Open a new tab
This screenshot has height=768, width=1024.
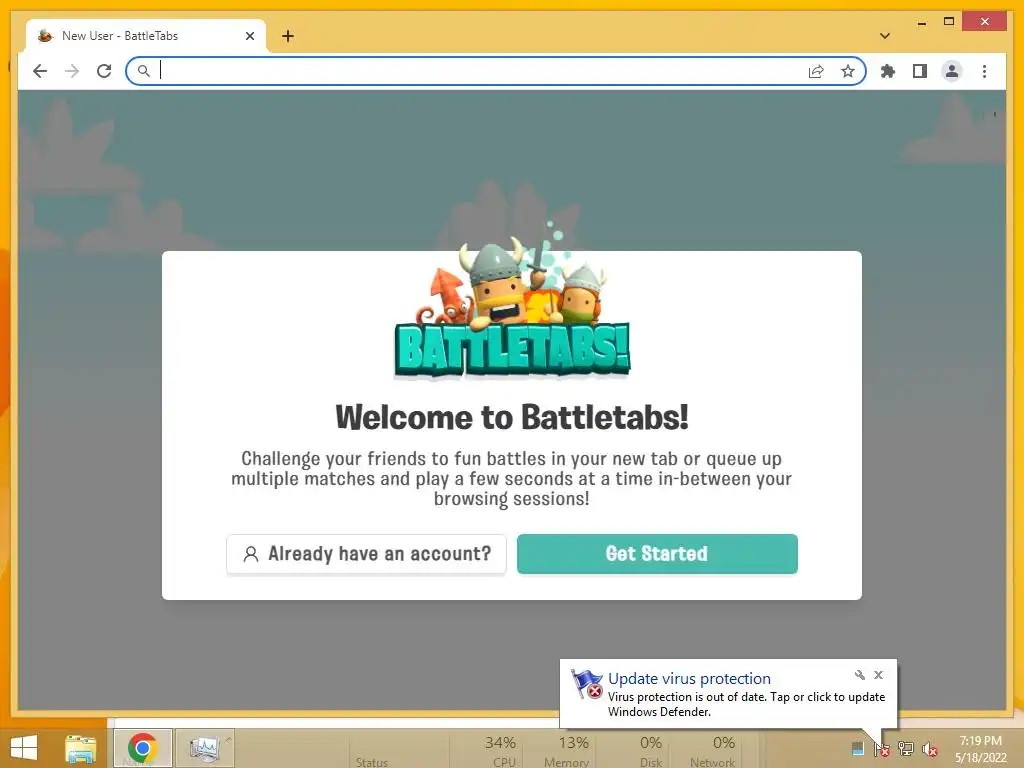point(288,36)
